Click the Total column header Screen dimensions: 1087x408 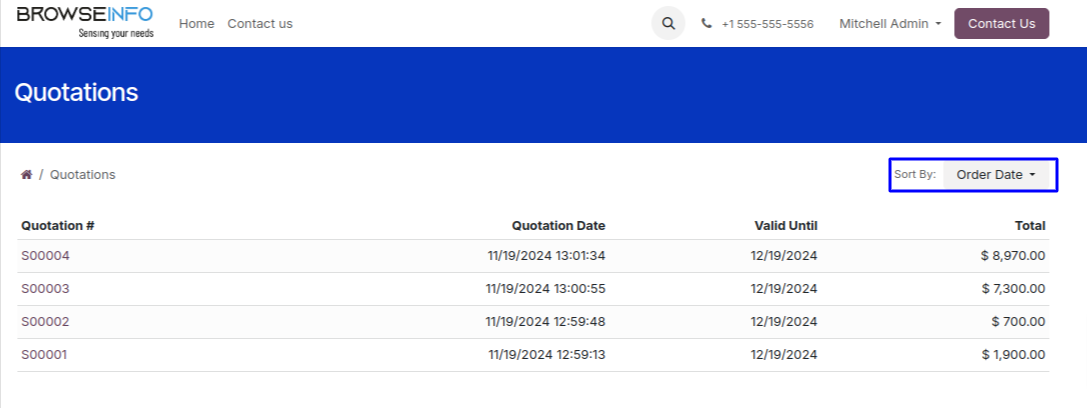pos(1029,226)
